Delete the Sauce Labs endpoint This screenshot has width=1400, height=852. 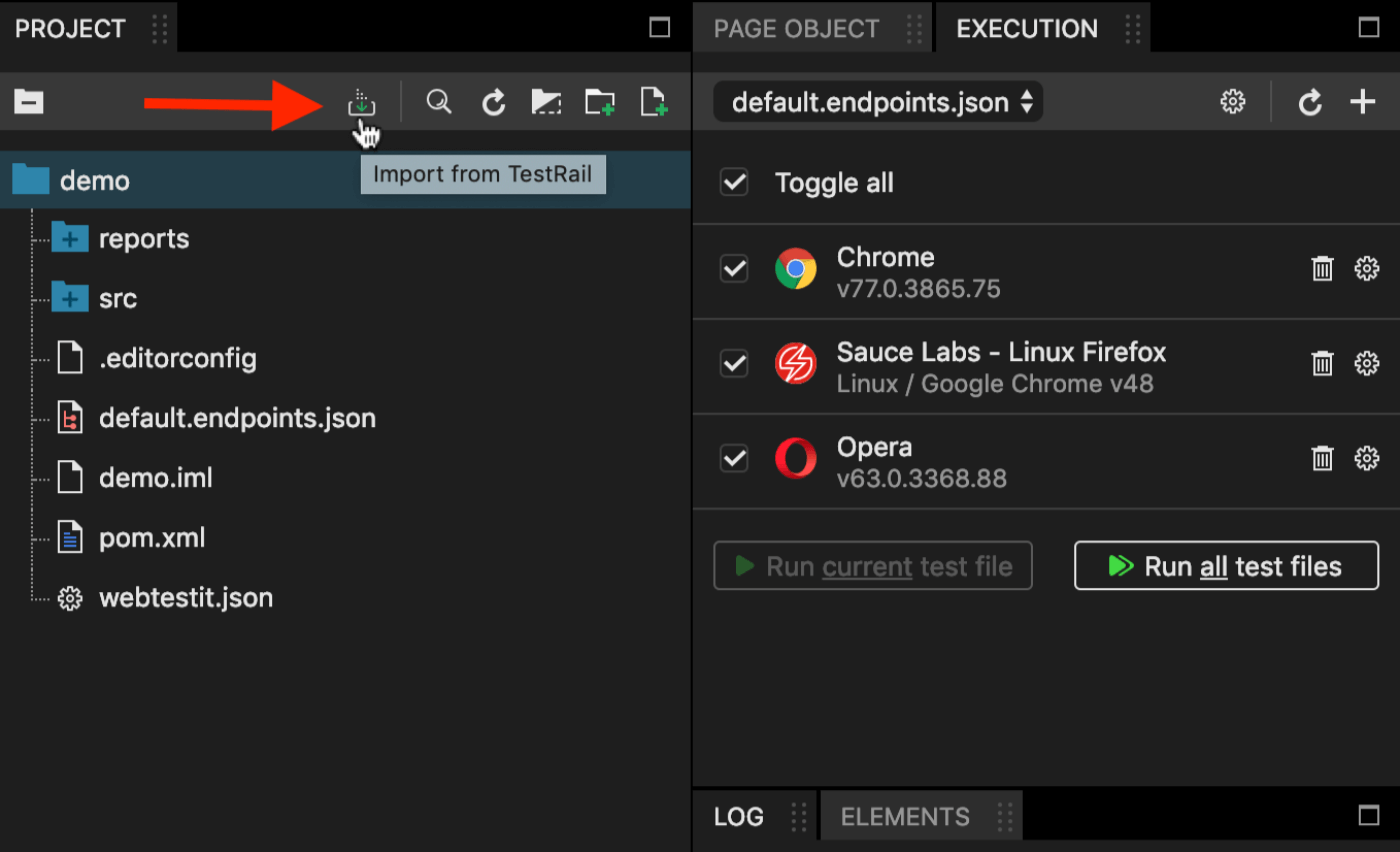(1323, 364)
